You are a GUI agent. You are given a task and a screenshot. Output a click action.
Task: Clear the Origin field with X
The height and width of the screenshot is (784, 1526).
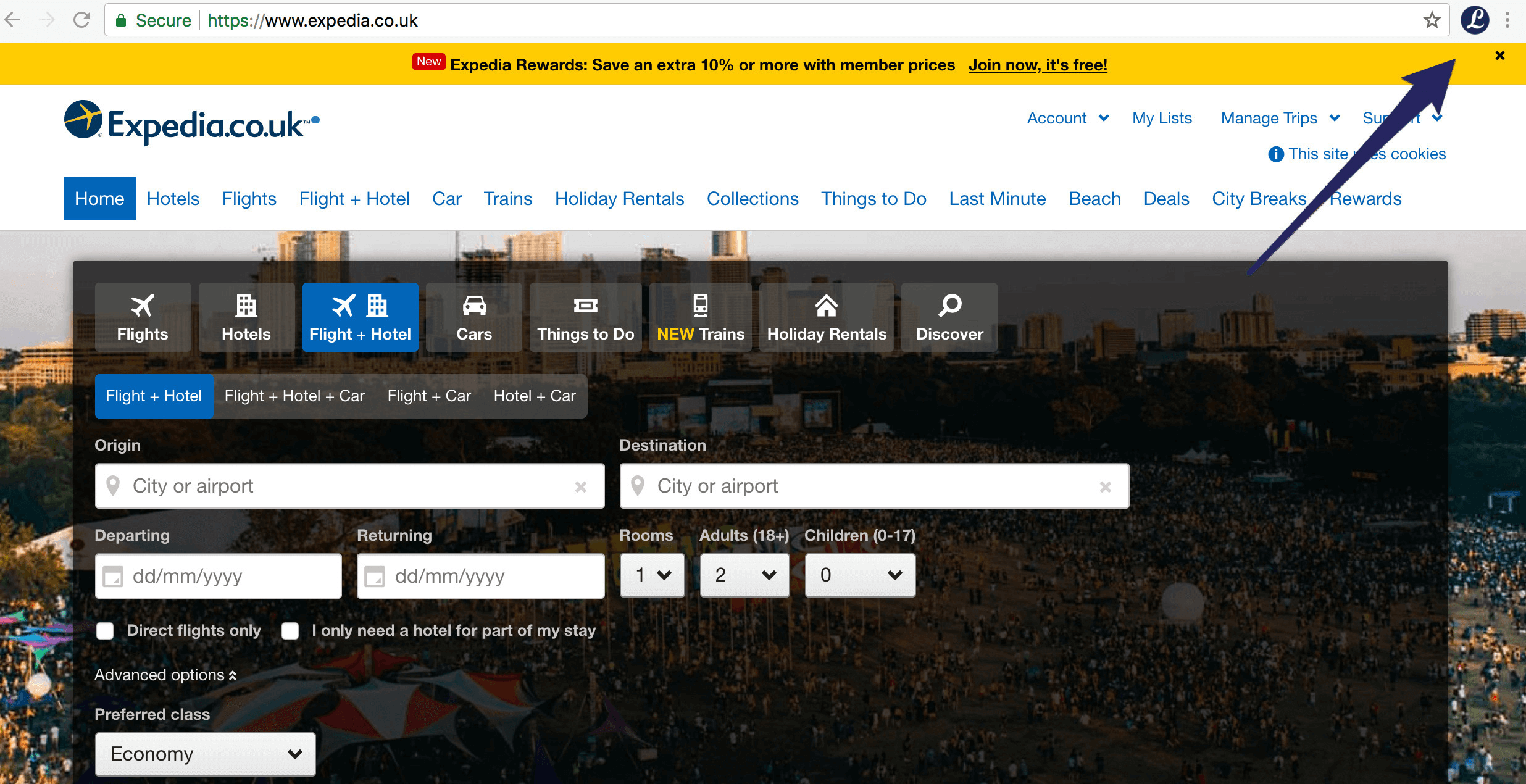[581, 487]
